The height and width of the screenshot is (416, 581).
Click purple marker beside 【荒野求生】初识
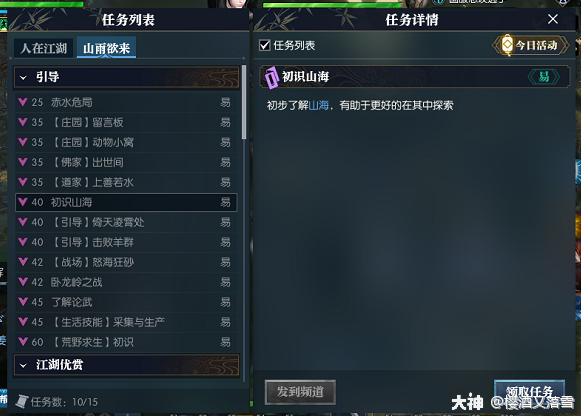(x=23, y=342)
